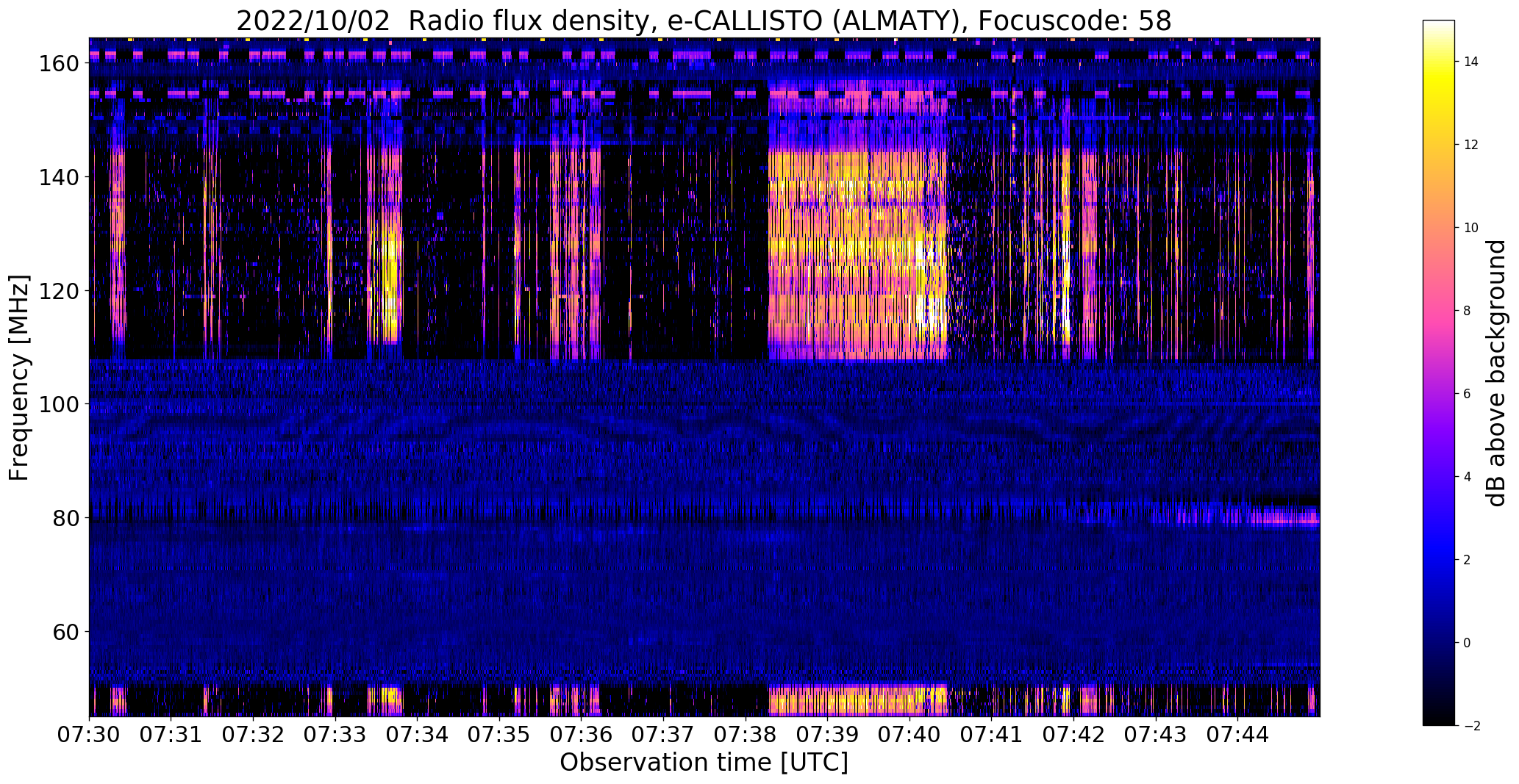The width and height of the screenshot is (1519, 784).
Task: Click the 07:41 time tick label
Action: [991, 735]
